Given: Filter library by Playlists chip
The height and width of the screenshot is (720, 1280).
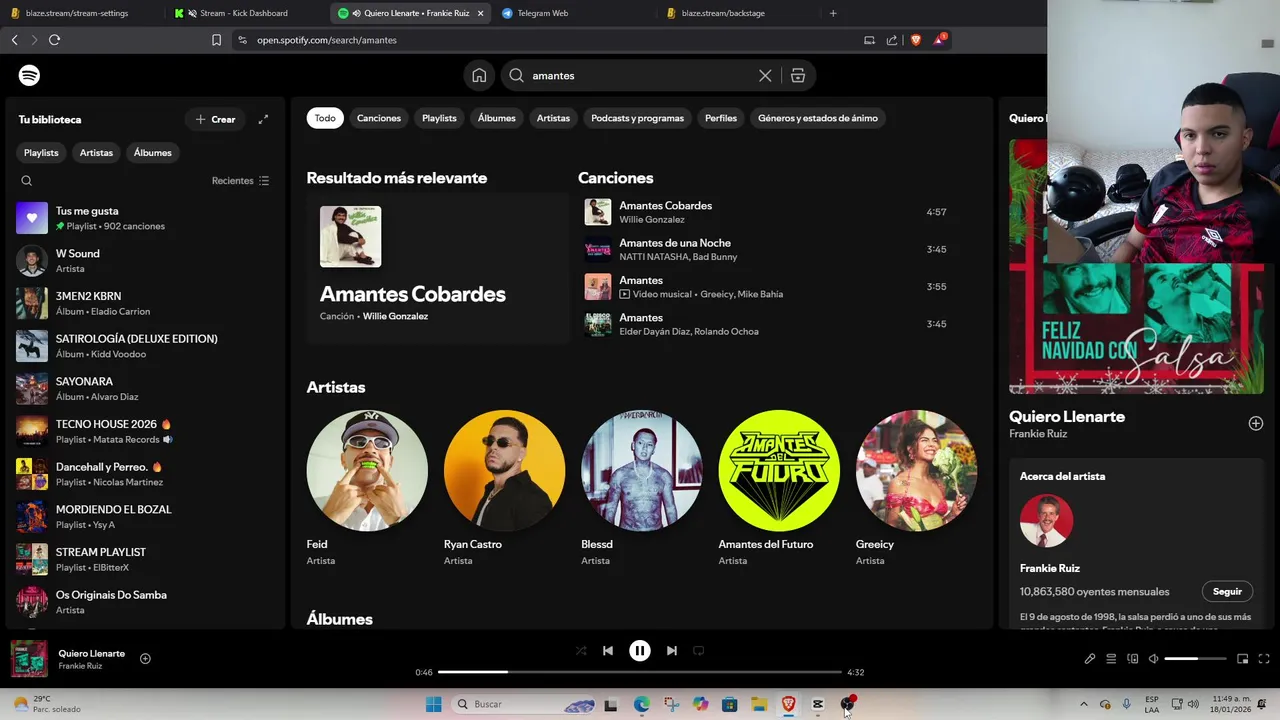Looking at the screenshot, I should coord(41,153).
